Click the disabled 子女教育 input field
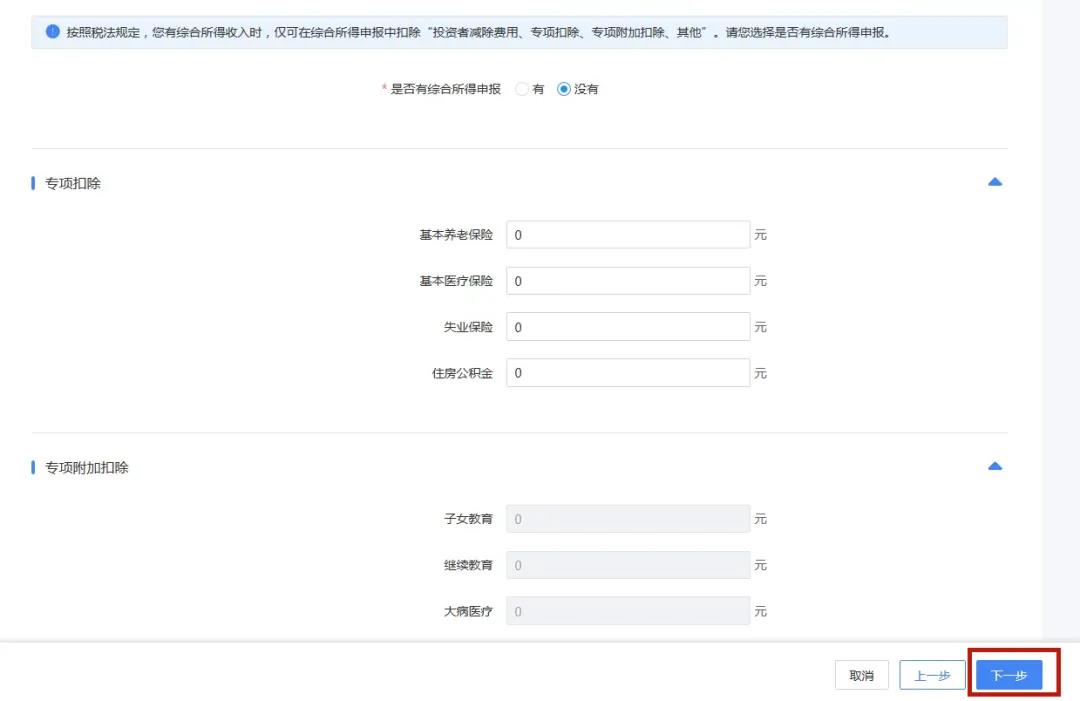This screenshot has width=1080, height=701. [x=628, y=518]
